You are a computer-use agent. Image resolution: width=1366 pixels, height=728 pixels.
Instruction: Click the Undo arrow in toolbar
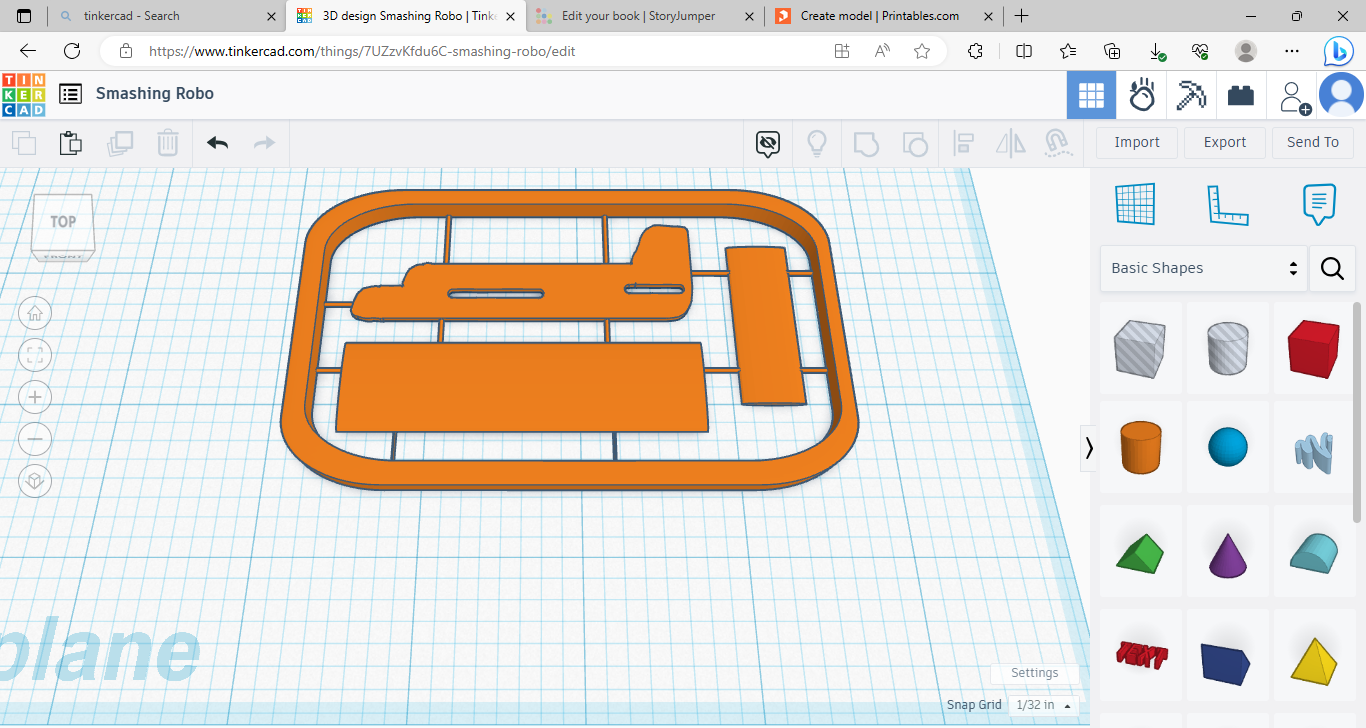pos(217,143)
